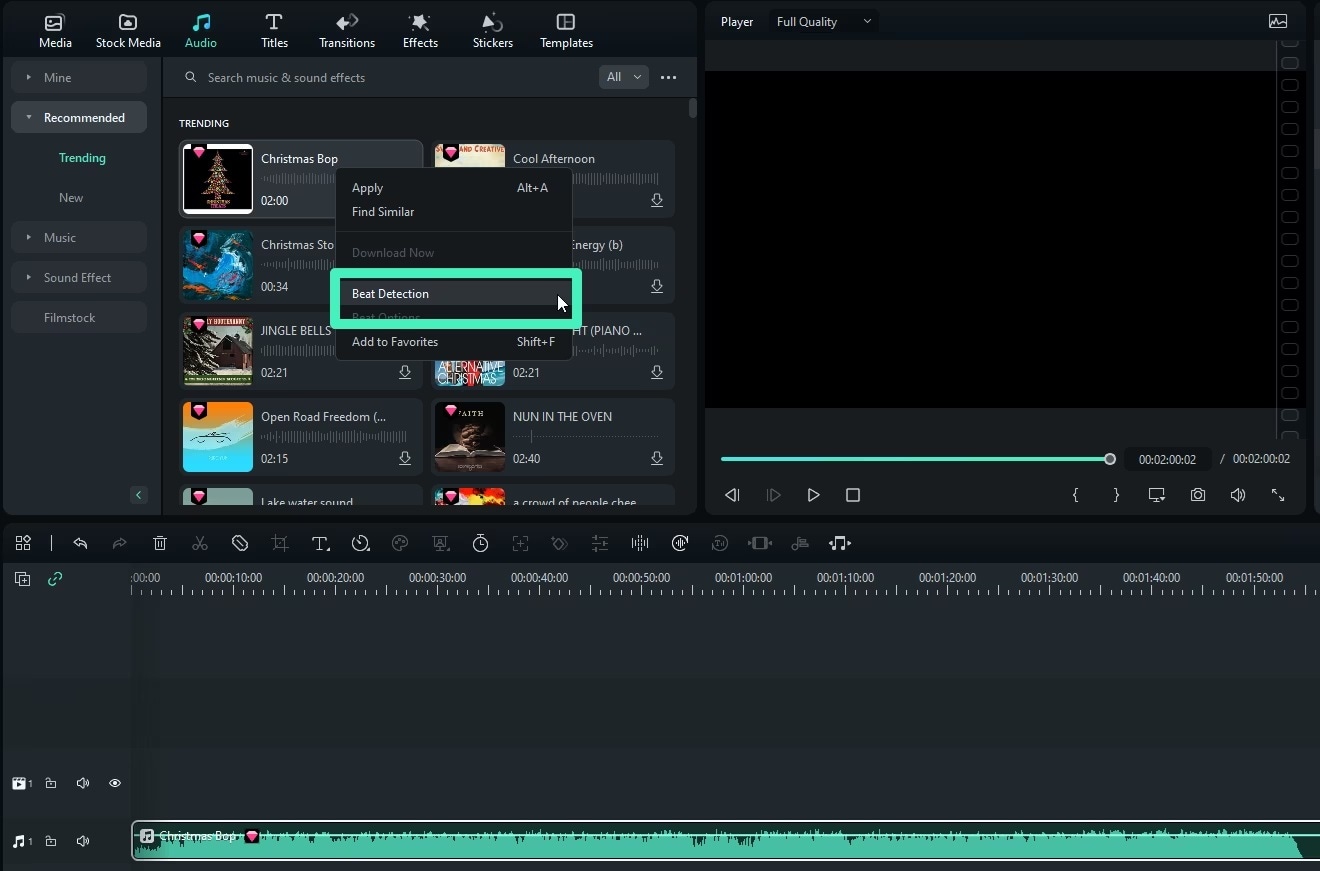
Task: Set the mark in point brace
Action: click(x=1075, y=495)
